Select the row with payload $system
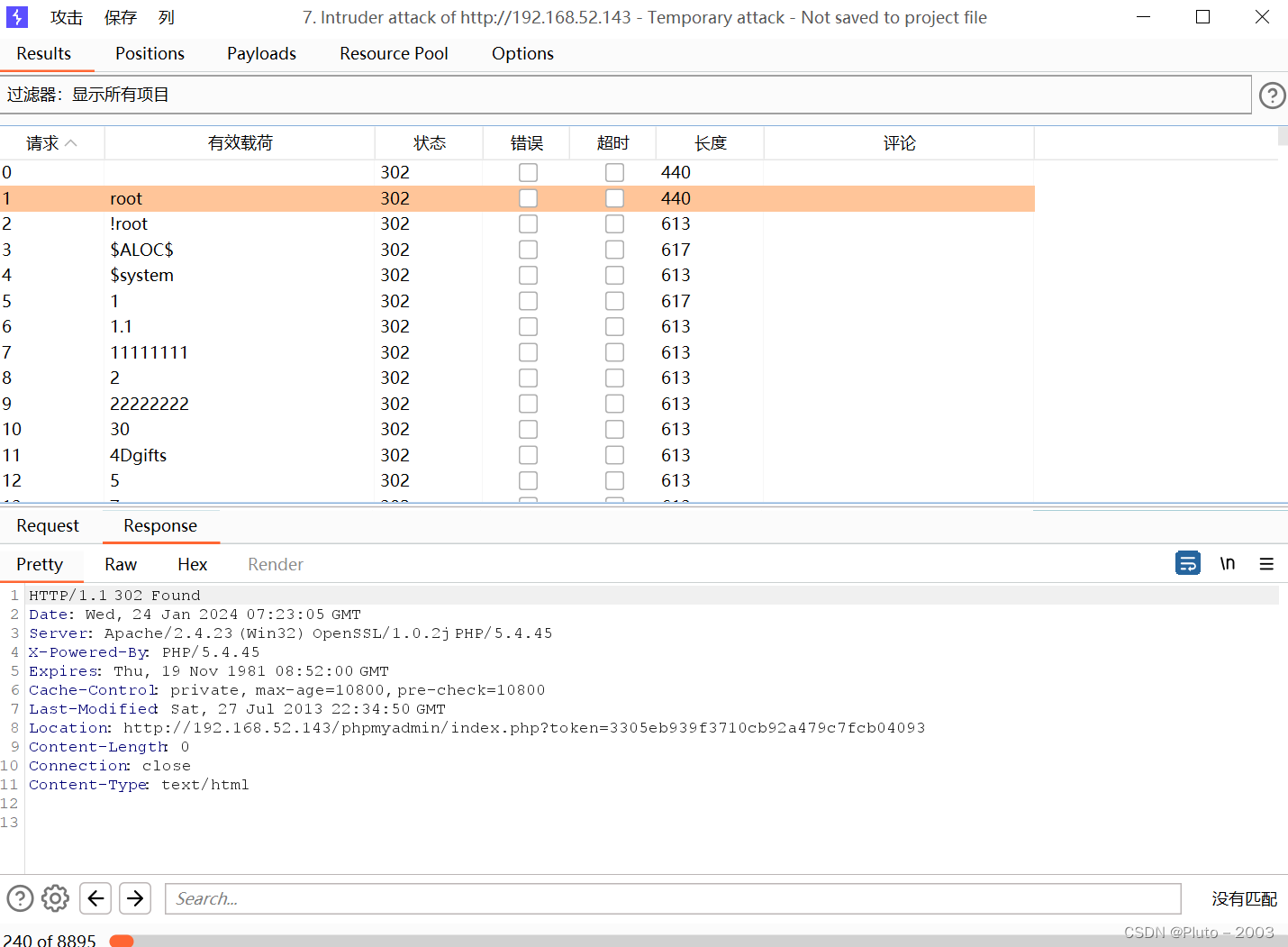Image resolution: width=1288 pixels, height=947 pixels. point(517,275)
